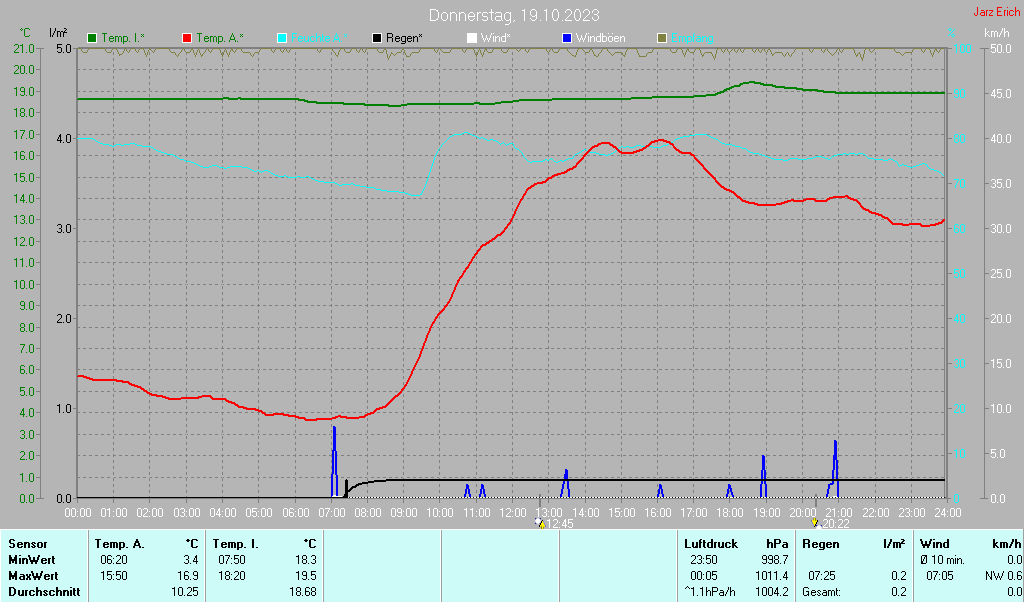Screen dimensions: 1024x602
Task: Click the blue Windböen legend square
Action: tap(567, 38)
